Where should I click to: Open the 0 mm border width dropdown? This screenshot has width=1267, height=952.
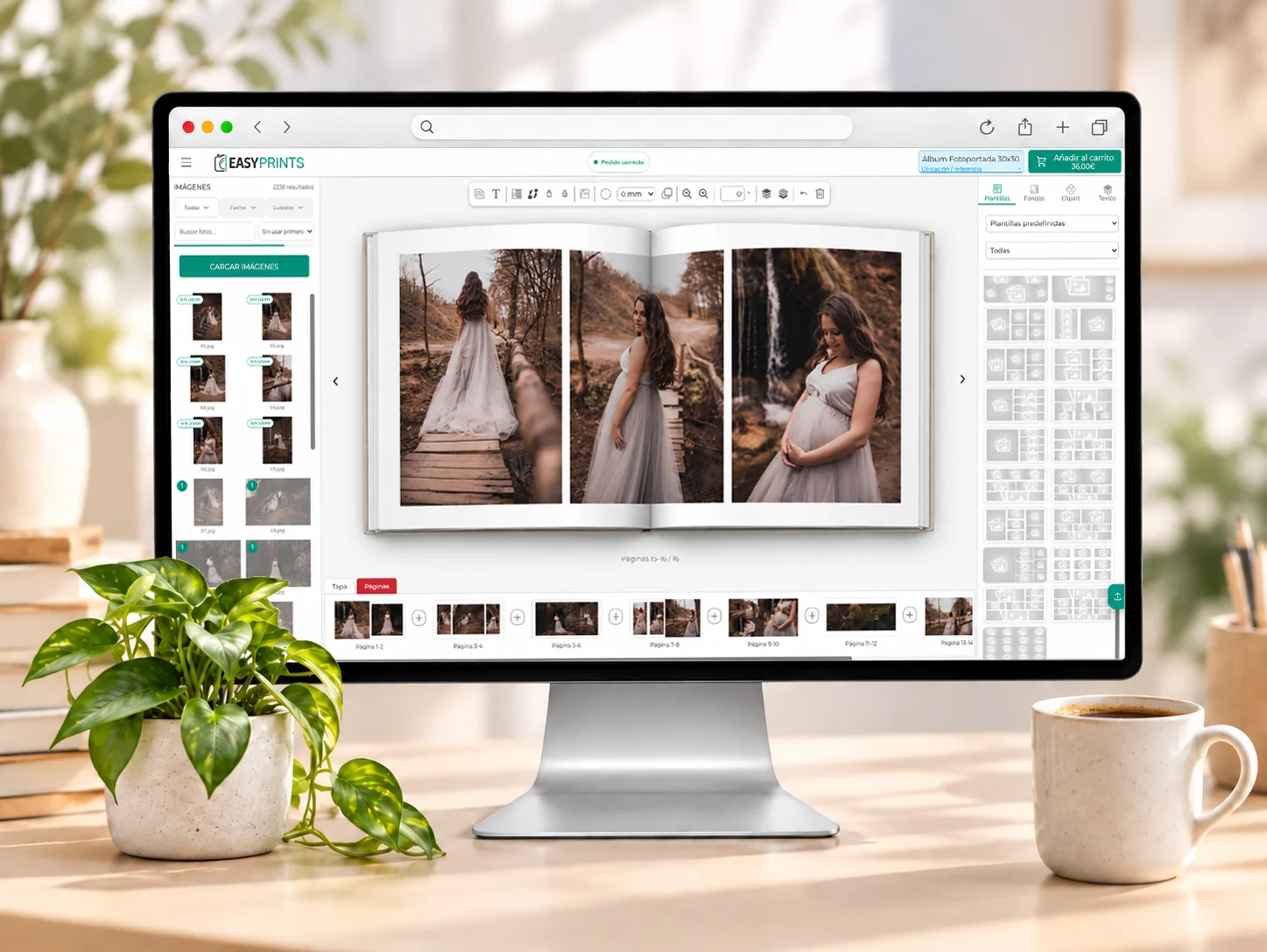click(x=637, y=194)
